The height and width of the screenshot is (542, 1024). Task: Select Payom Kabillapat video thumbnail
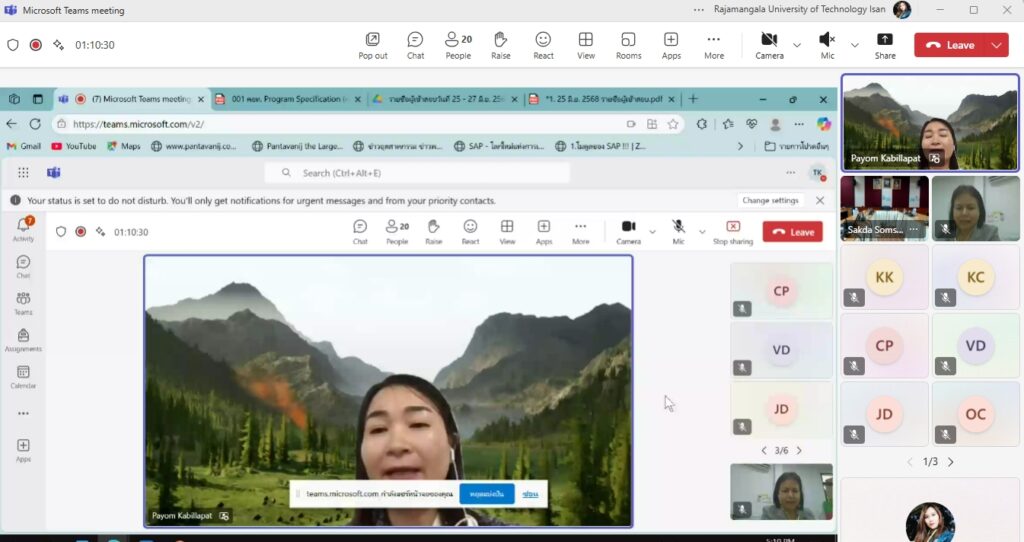pyautogui.click(x=930, y=122)
